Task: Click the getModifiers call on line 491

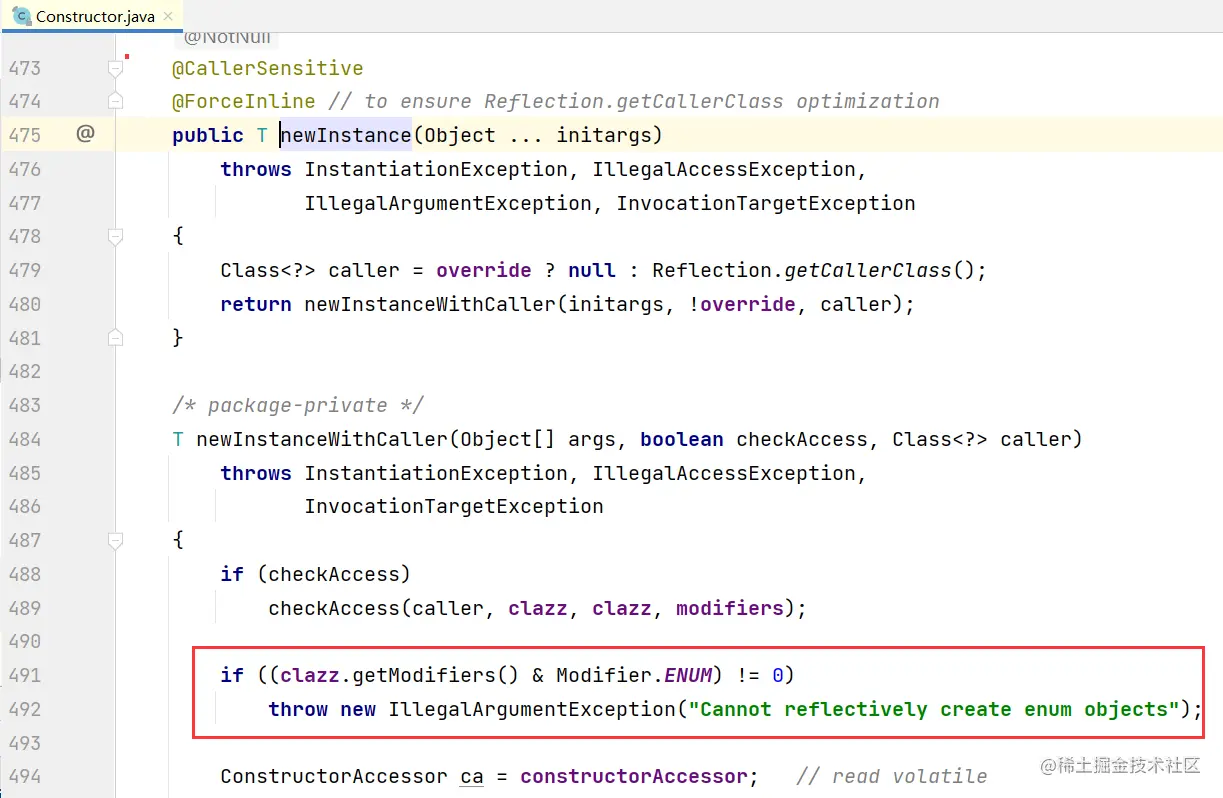Action: coord(424,675)
